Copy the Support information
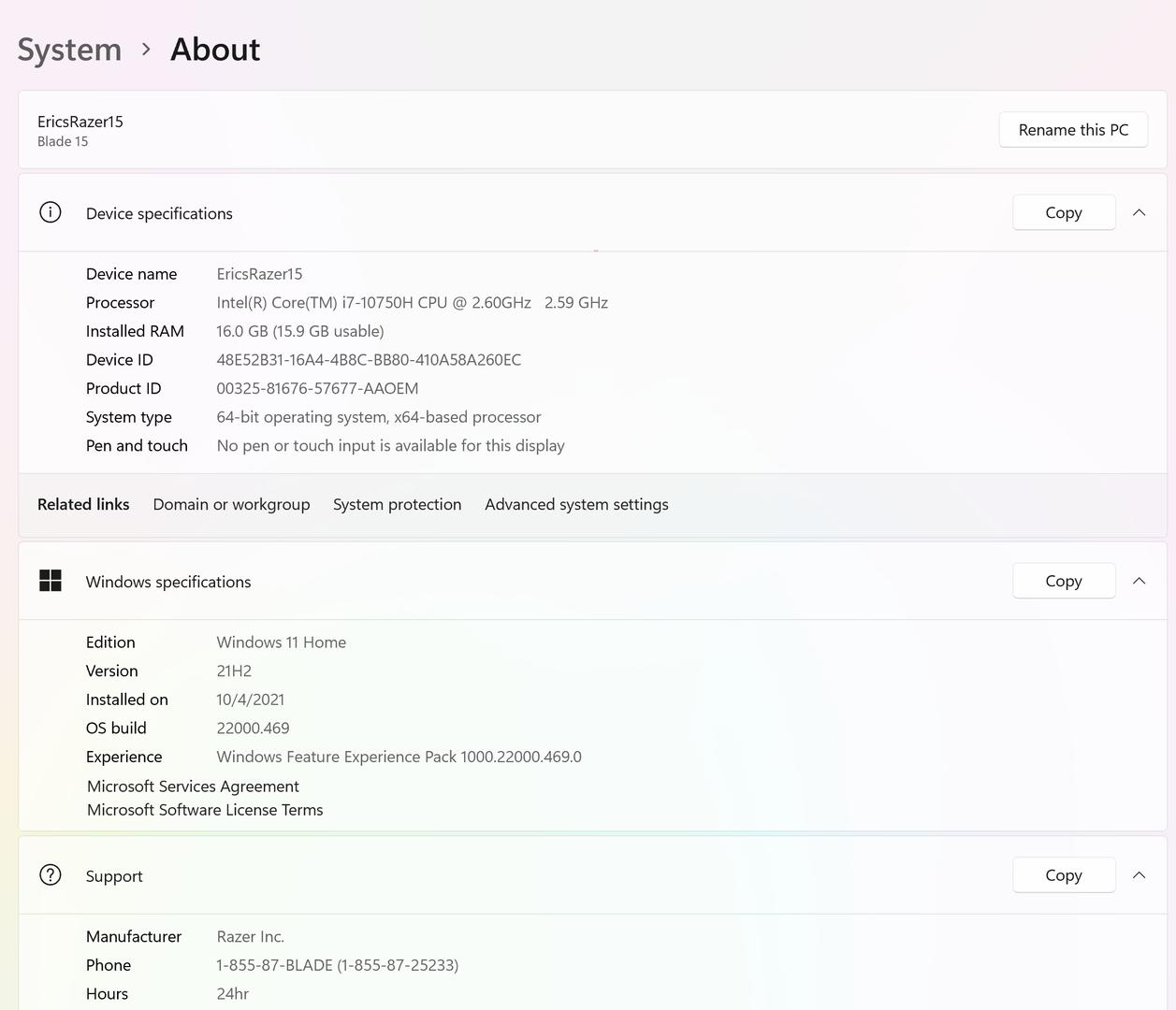The width and height of the screenshot is (1176, 1010). point(1064,875)
